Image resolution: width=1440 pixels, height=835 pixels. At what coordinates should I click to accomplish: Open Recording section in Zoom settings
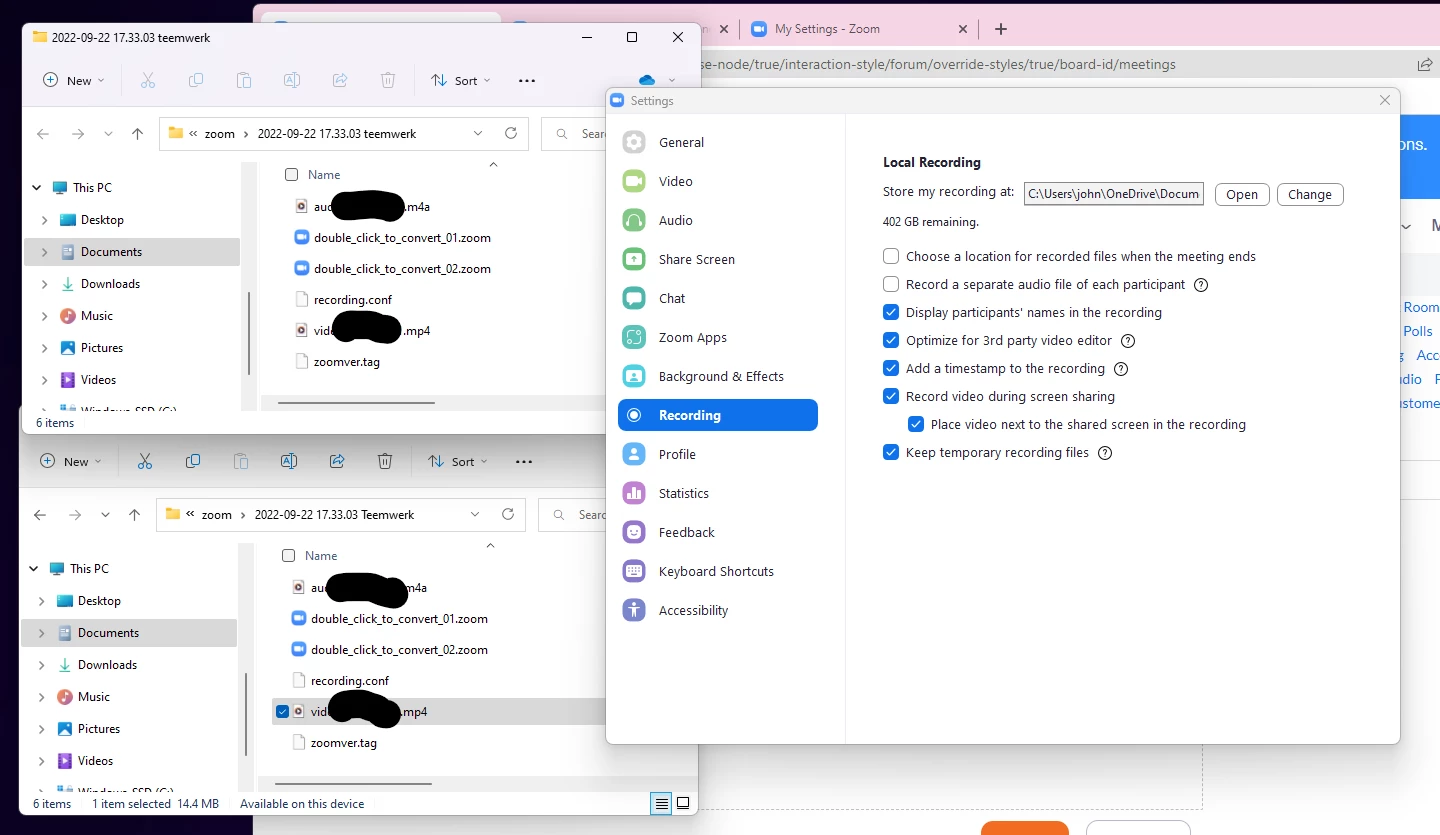pos(718,415)
